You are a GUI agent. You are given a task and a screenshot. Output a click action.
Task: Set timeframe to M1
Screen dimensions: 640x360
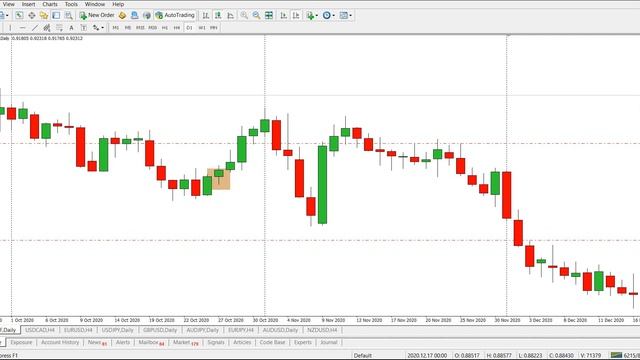116,28
